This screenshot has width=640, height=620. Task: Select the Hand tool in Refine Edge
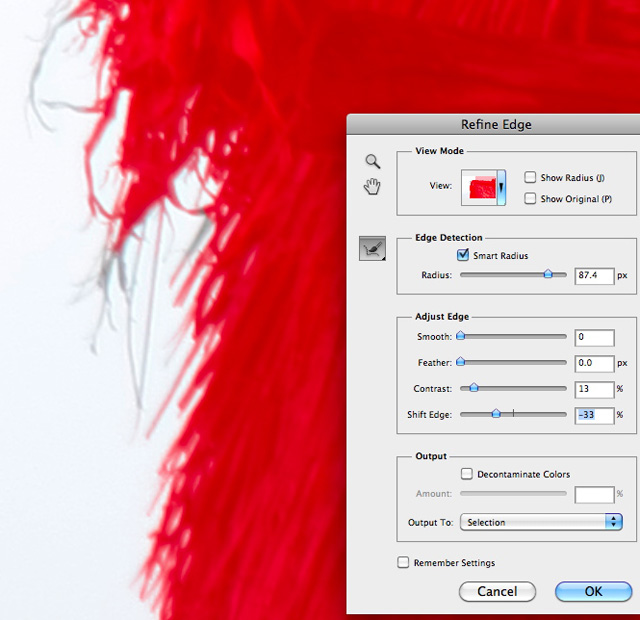pos(372,187)
